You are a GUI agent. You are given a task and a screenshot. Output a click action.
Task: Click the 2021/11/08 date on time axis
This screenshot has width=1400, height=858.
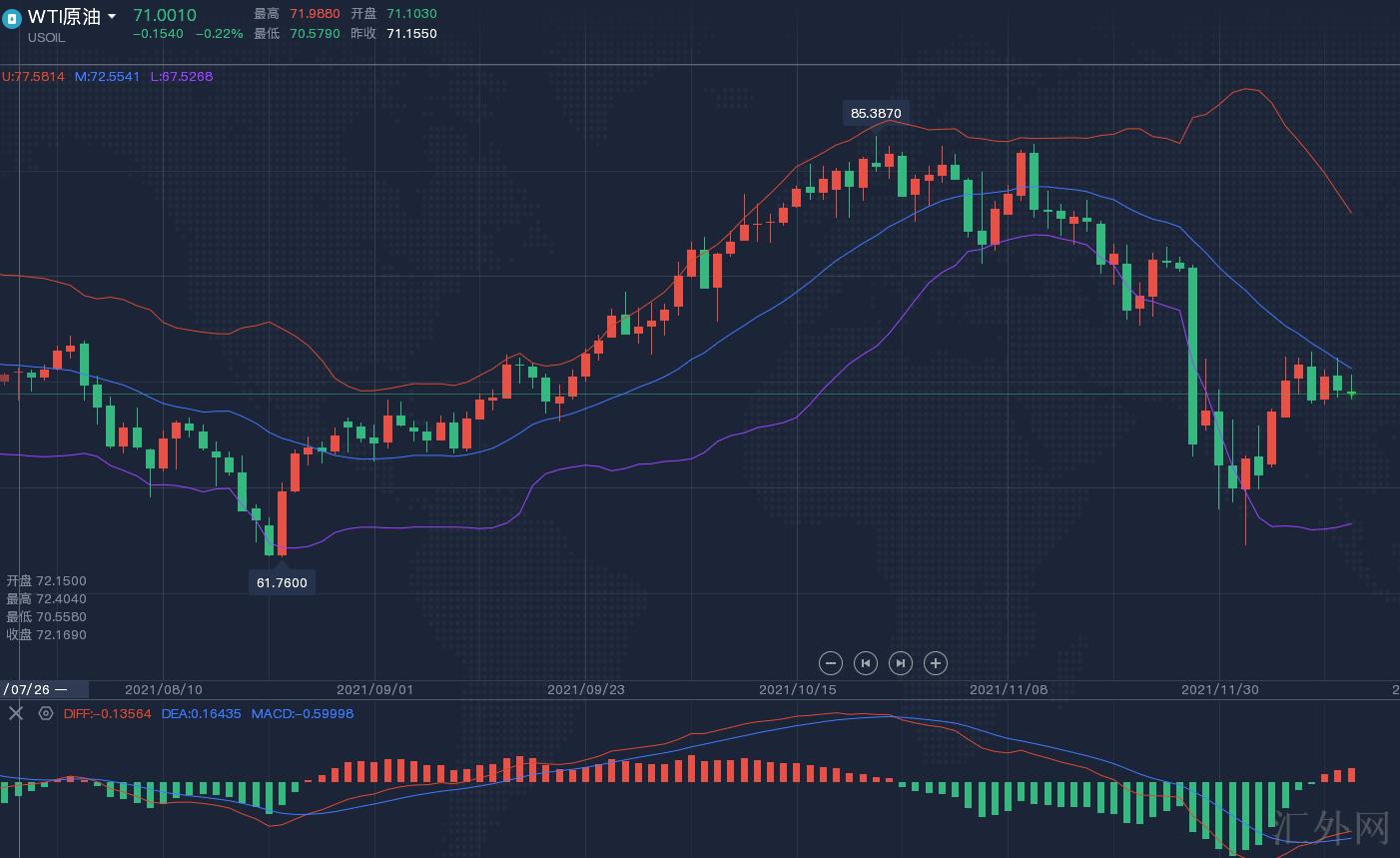(1009, 689)
